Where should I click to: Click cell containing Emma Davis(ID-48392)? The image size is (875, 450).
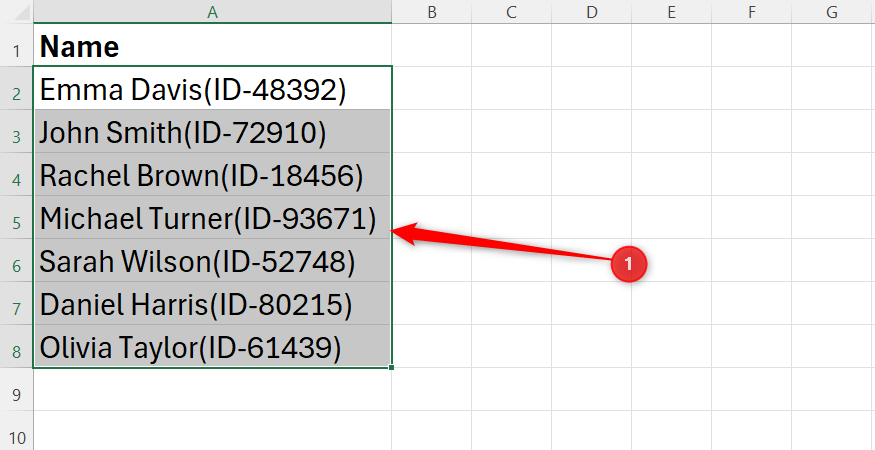click(x=212, y=88)
